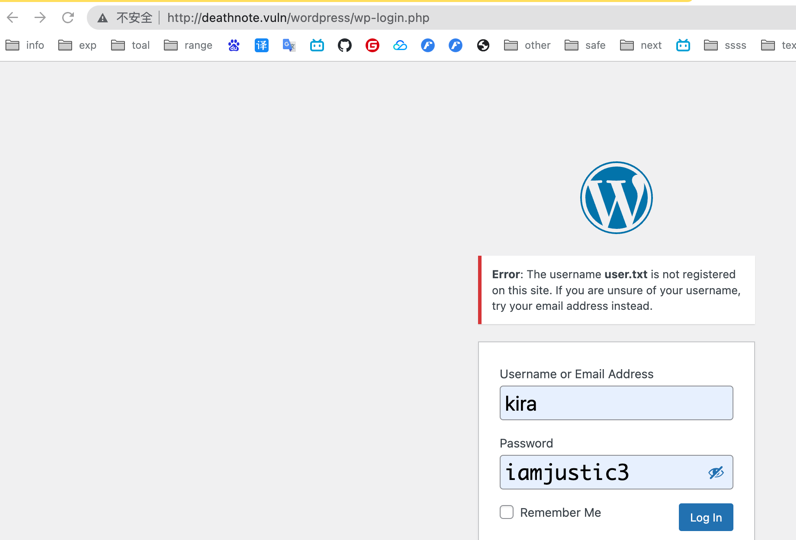
Task: Open the Baidu paw bookmark
Action: [x=234, y=45]
